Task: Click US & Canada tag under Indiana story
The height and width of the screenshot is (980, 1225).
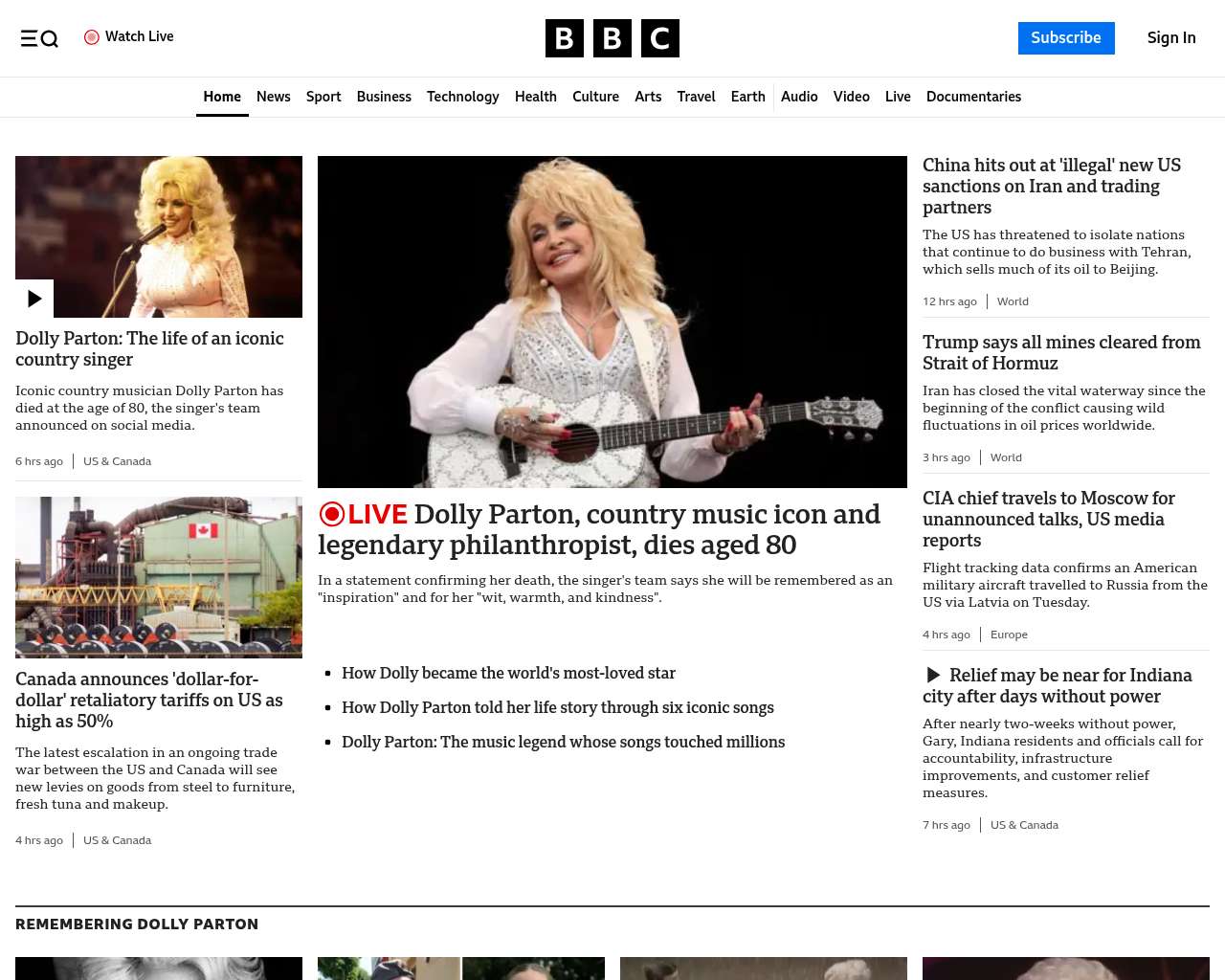Action: [1024, 825]
